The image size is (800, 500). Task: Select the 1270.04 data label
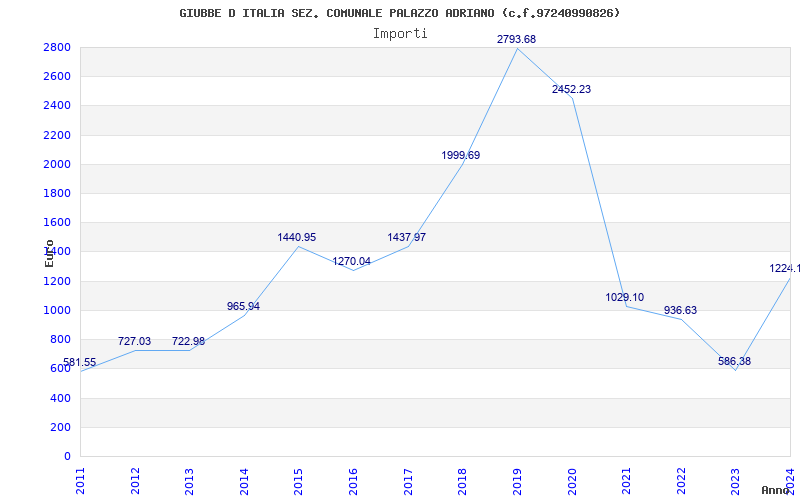point(352,261)
